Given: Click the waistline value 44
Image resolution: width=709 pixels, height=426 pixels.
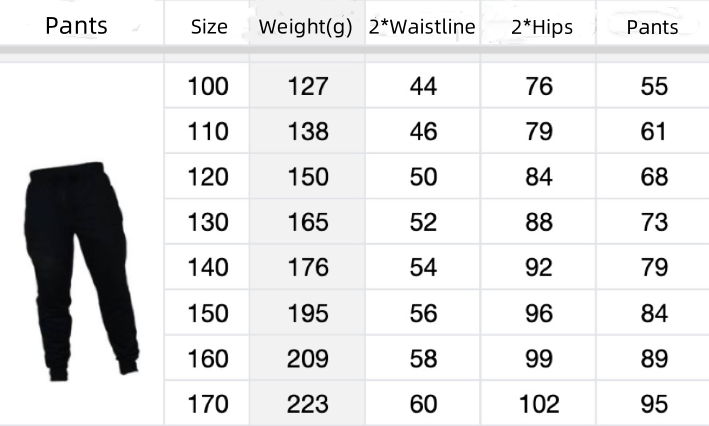Looking at the screenshot, I should click(423, 86).
